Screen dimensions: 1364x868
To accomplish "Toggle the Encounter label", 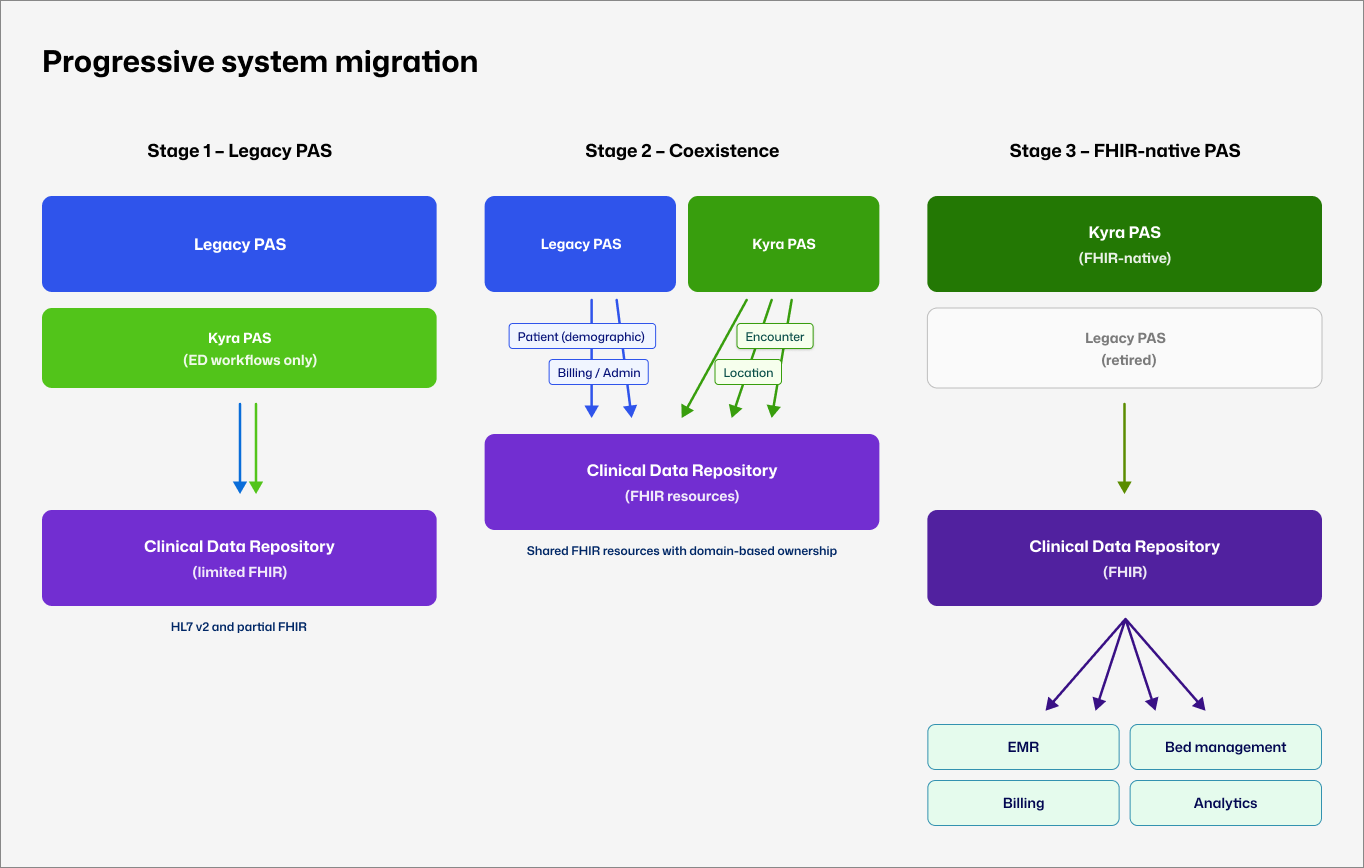I will 775,336.
